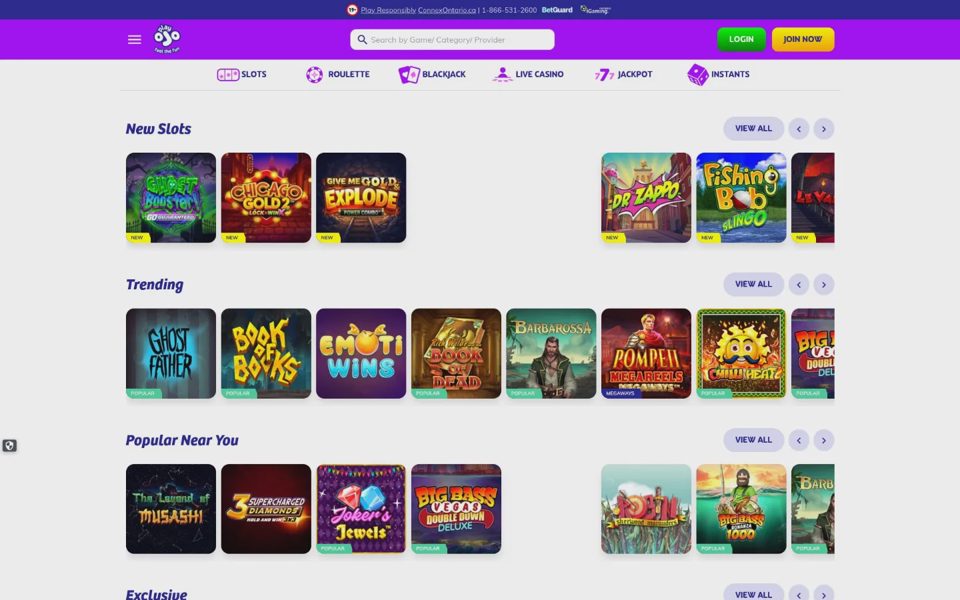Click the BetGuard link
The height and width of the screenshot is (600, 960).
click(557, 10)
